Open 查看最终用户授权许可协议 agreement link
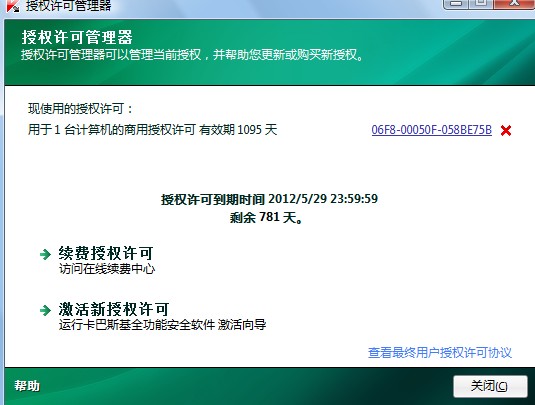The height and width of the screenshot is (405, 535). (440, 352)
